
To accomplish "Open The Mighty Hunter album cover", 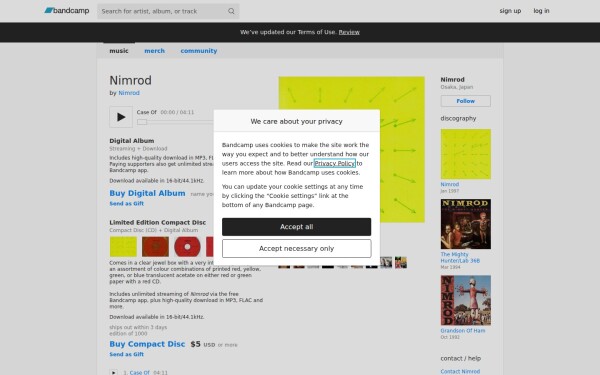I will click(466, 224).
